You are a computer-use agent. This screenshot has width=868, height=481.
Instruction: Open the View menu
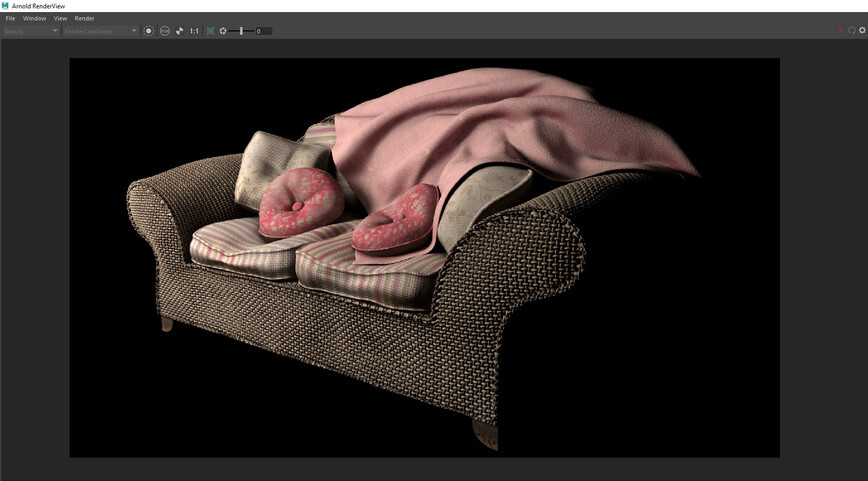(60, 18)
